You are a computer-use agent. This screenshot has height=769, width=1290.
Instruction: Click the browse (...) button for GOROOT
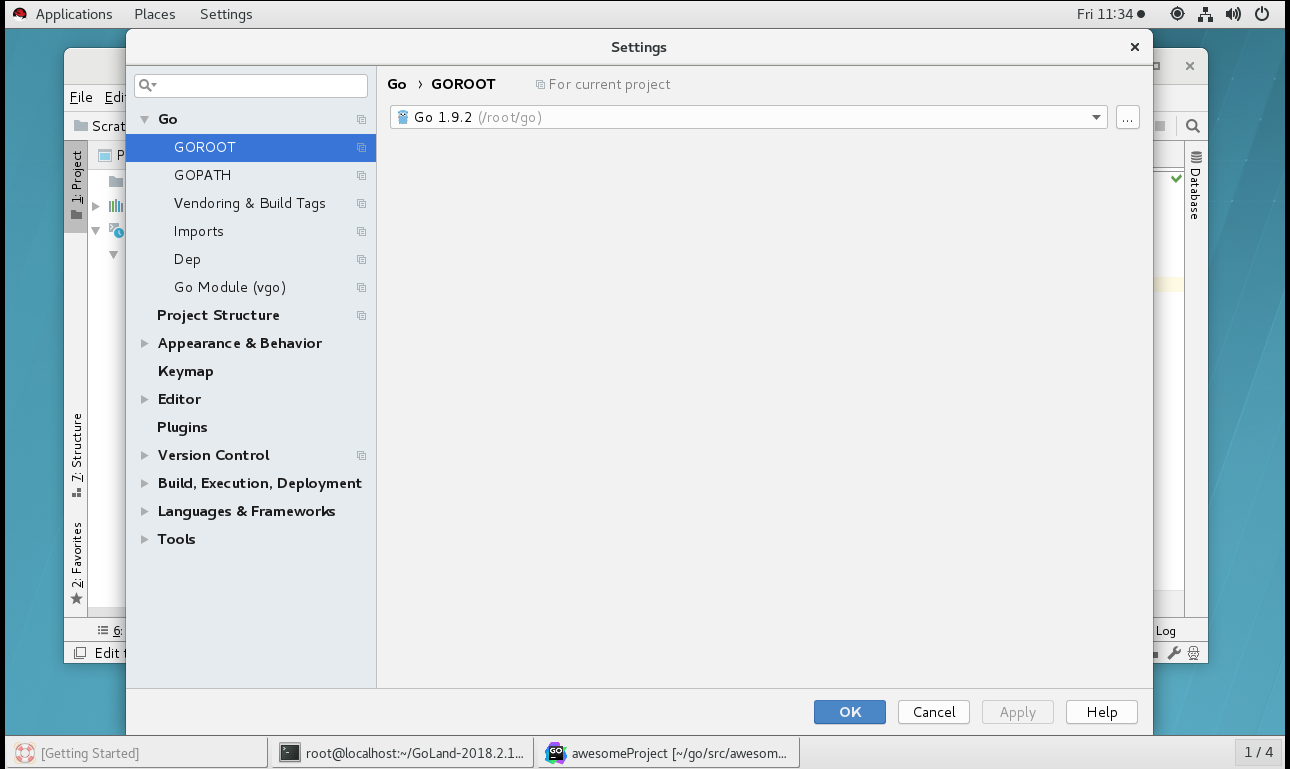[x=1127, y=117]
